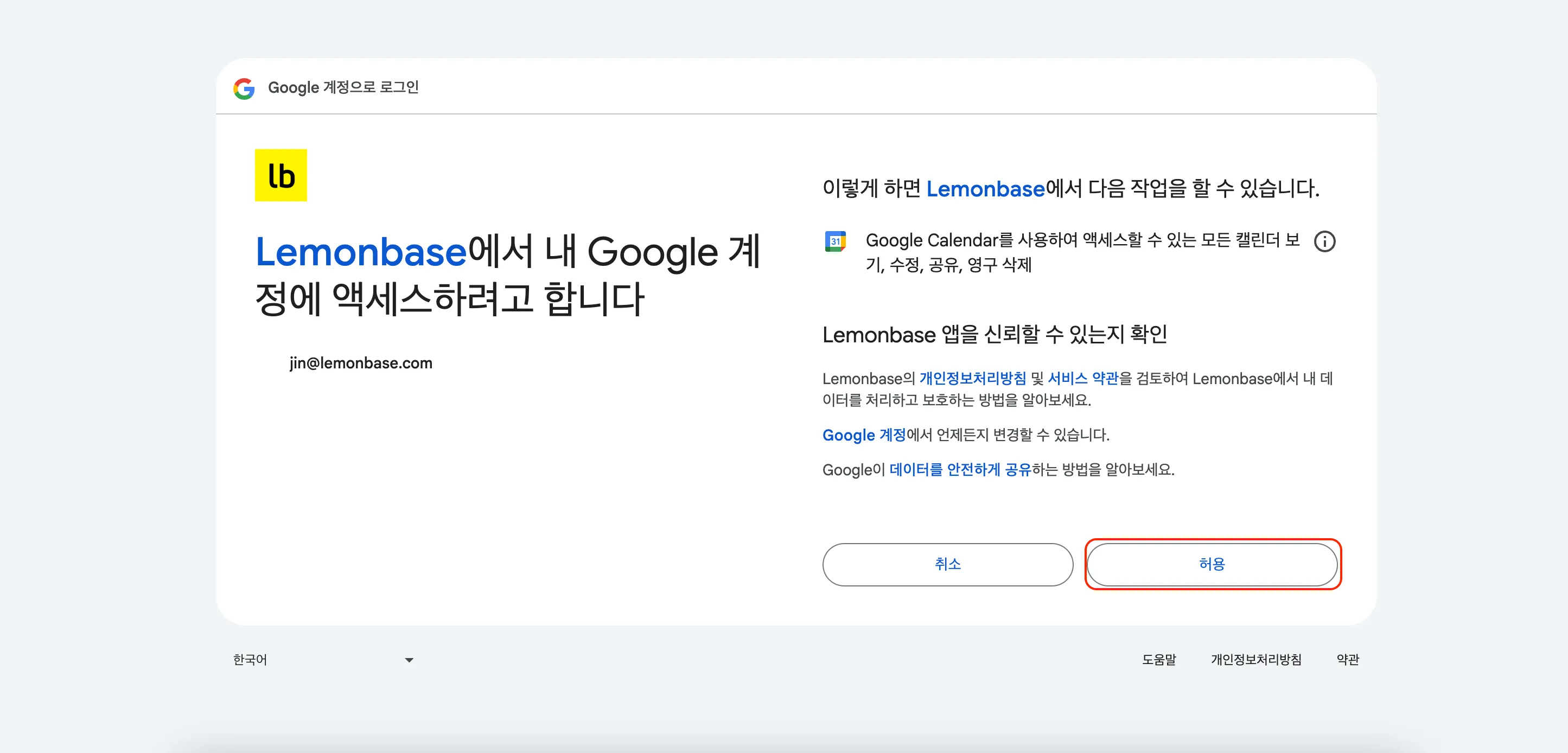This screenshot has width=1568, height=753.
Task: Open the 약관 footer link
Action: 1348,660
